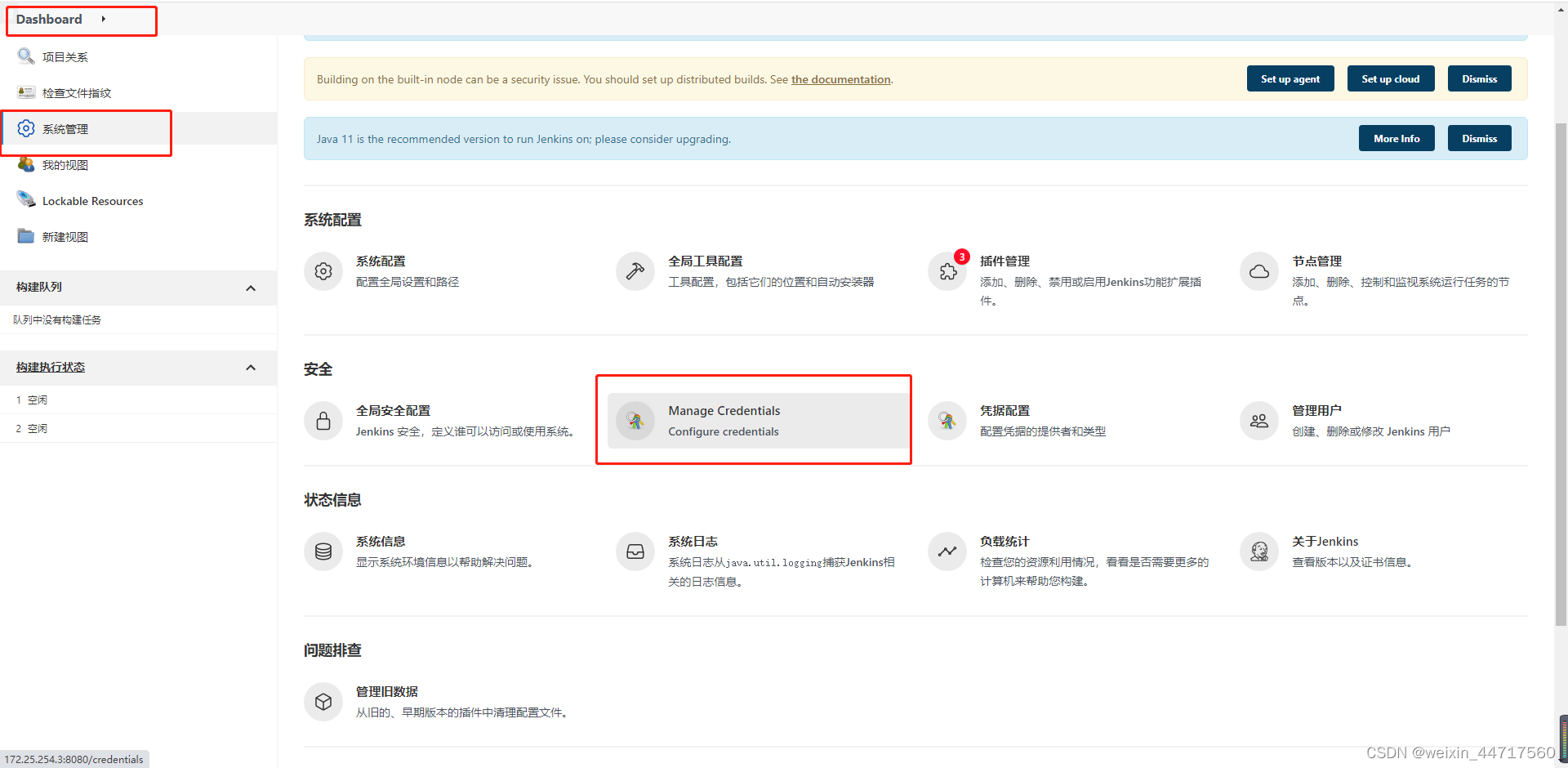This screenshot has width=1568, height=768.
Task: Open the 插件管理 title link
Action: pyautogui.click(x=1004, y=261)
